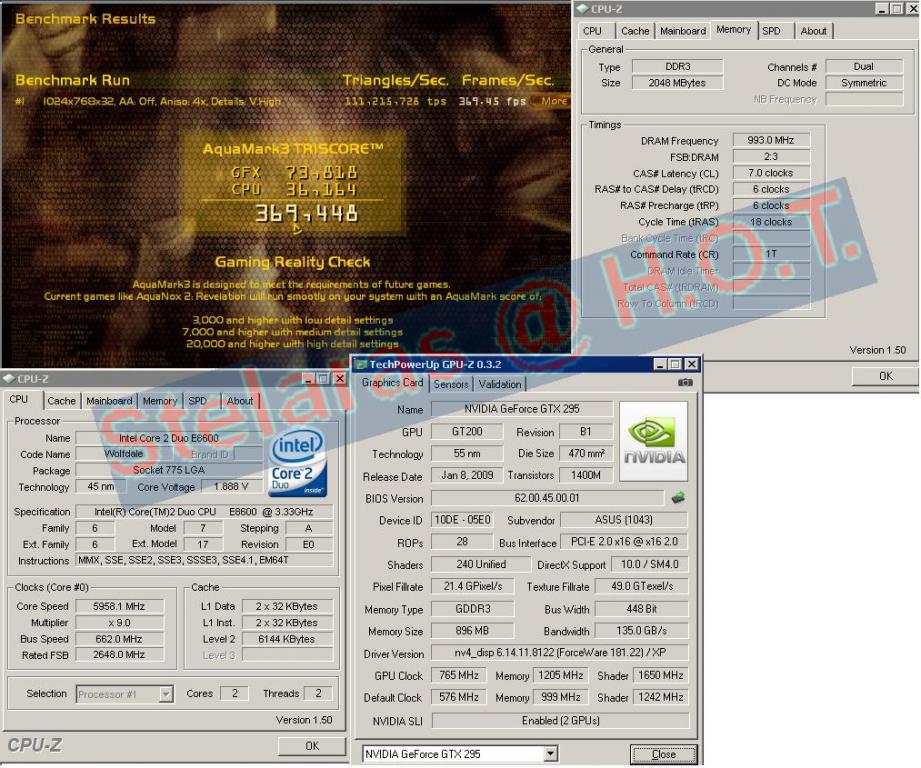Open the Mainboard tab in memory CPU-Z window
The height and width of the screenshot is (768, 921).
point(683,31)
